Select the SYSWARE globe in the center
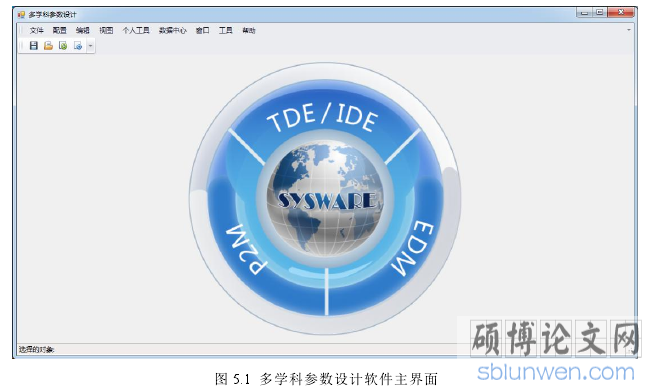659x391 pixels. coord(325,199)
